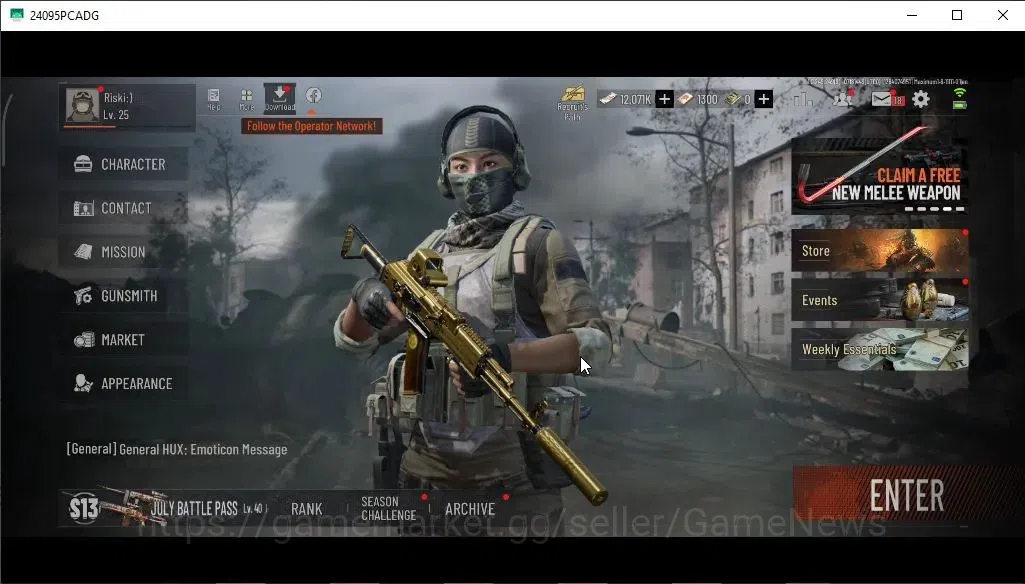
Task: Open the Gunsmith menu
Action: (x=124, y=296)
